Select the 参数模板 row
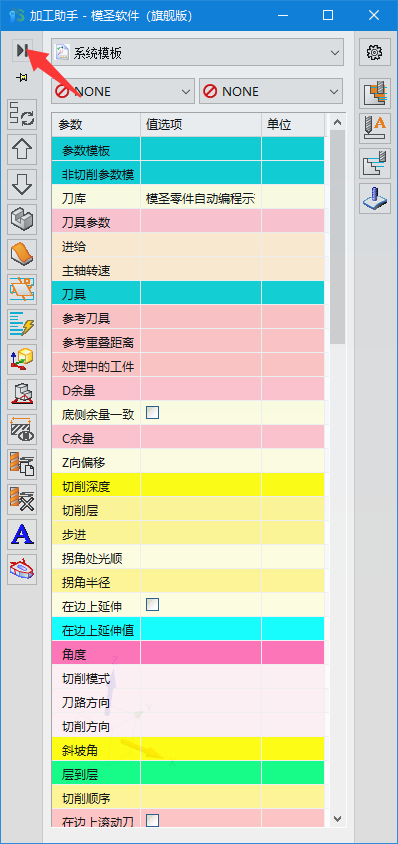 click(x=188, y=149)
